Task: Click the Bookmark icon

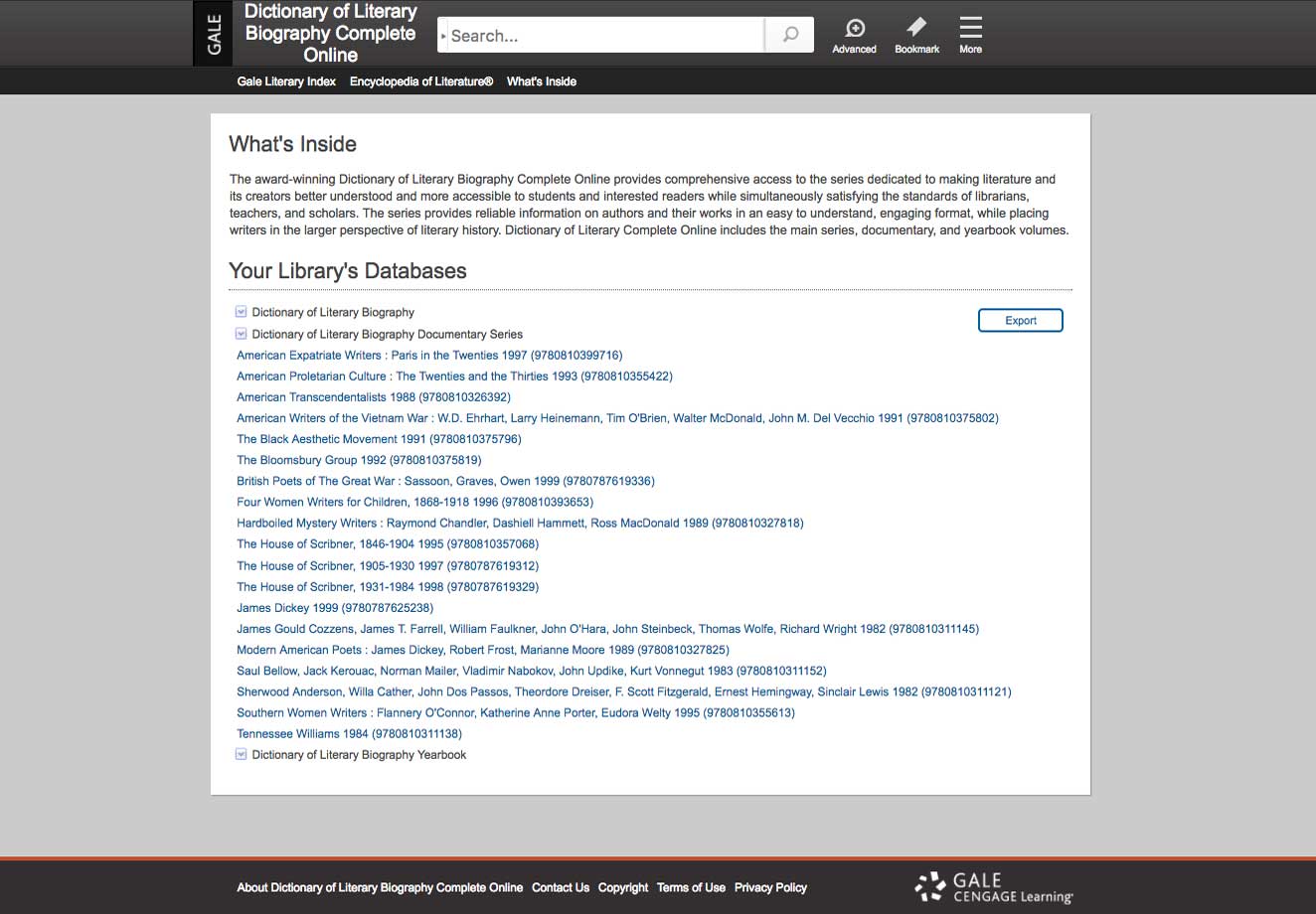Action: coord(916,36)
